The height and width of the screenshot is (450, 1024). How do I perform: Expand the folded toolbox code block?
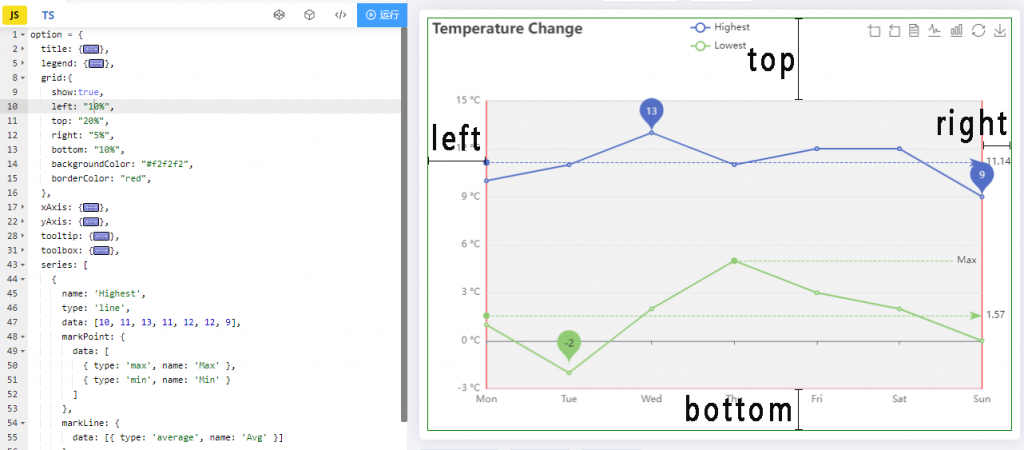click(23, 250)
